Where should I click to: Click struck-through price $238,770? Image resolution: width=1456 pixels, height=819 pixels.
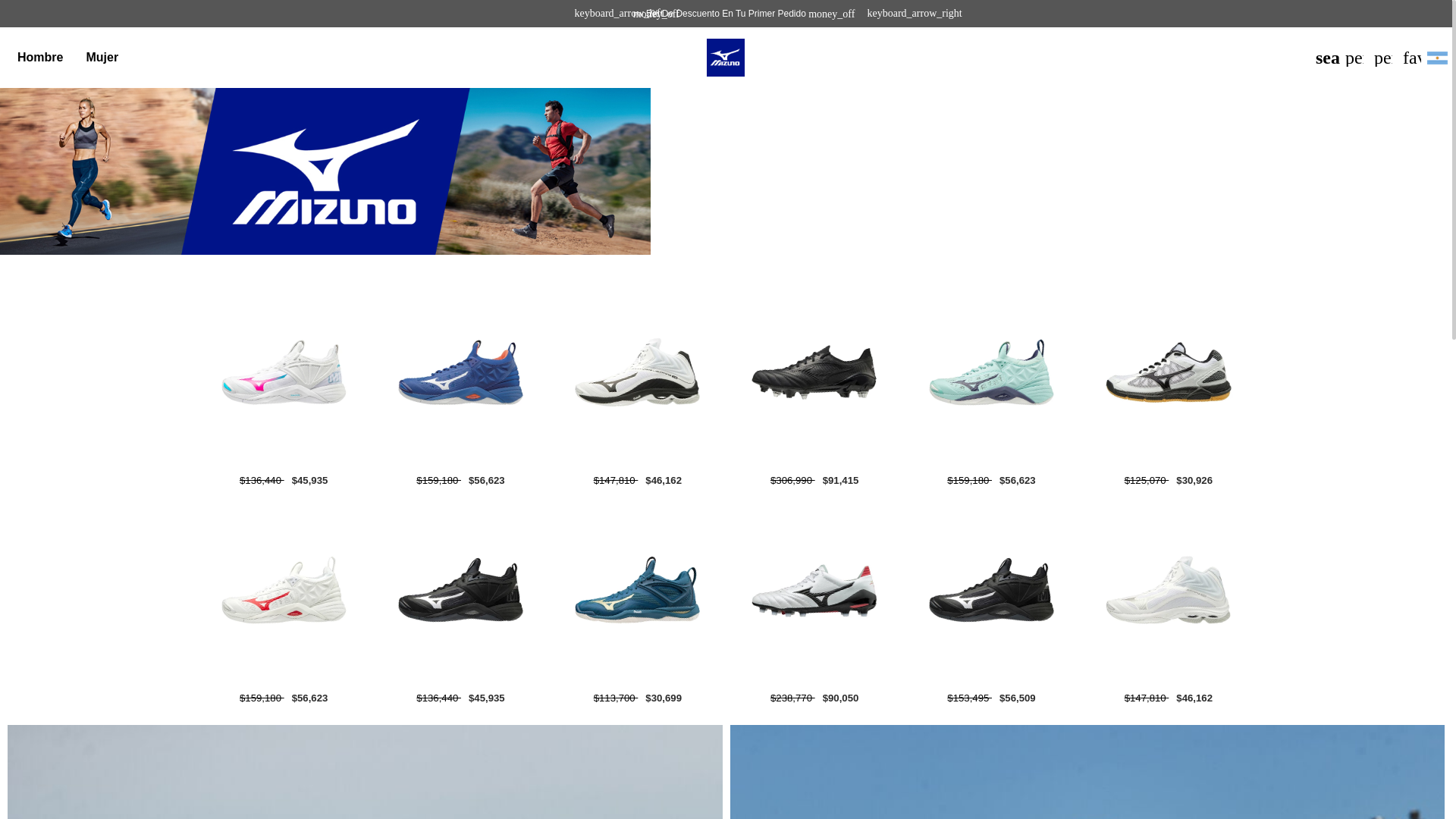(x=792, y=698)
